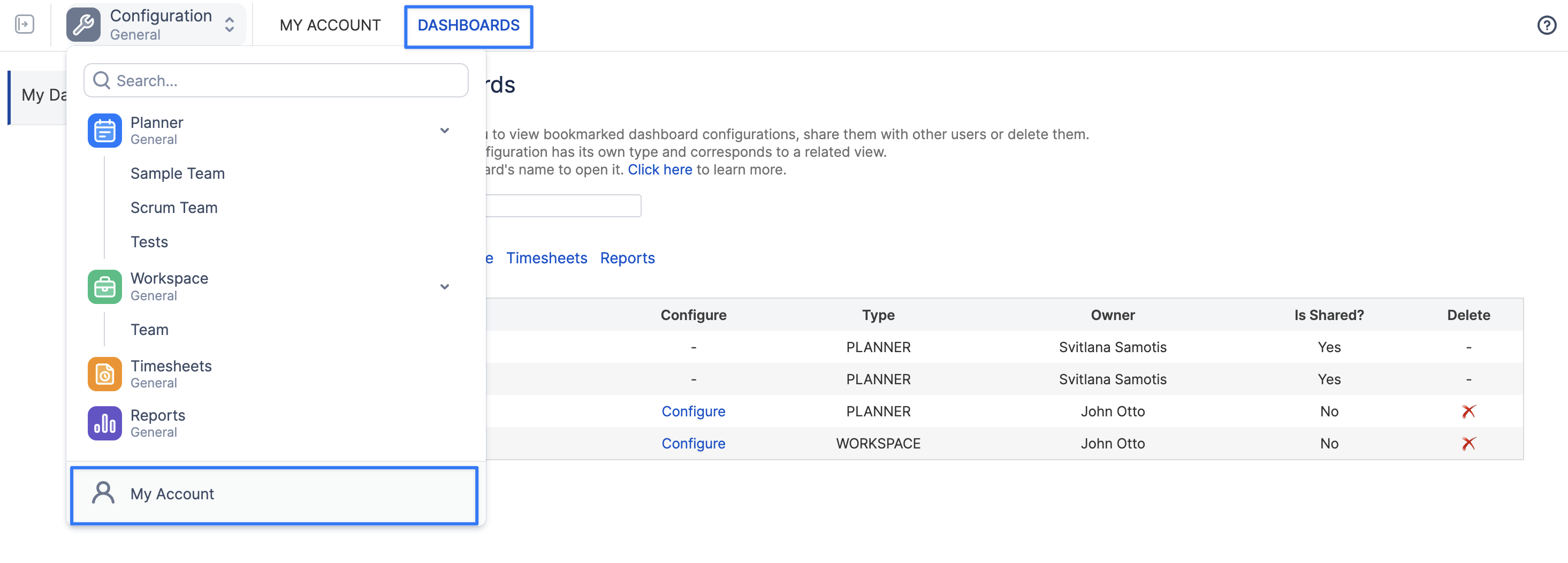
Task: Click the My Account person icon
Action: coord(103,493)
